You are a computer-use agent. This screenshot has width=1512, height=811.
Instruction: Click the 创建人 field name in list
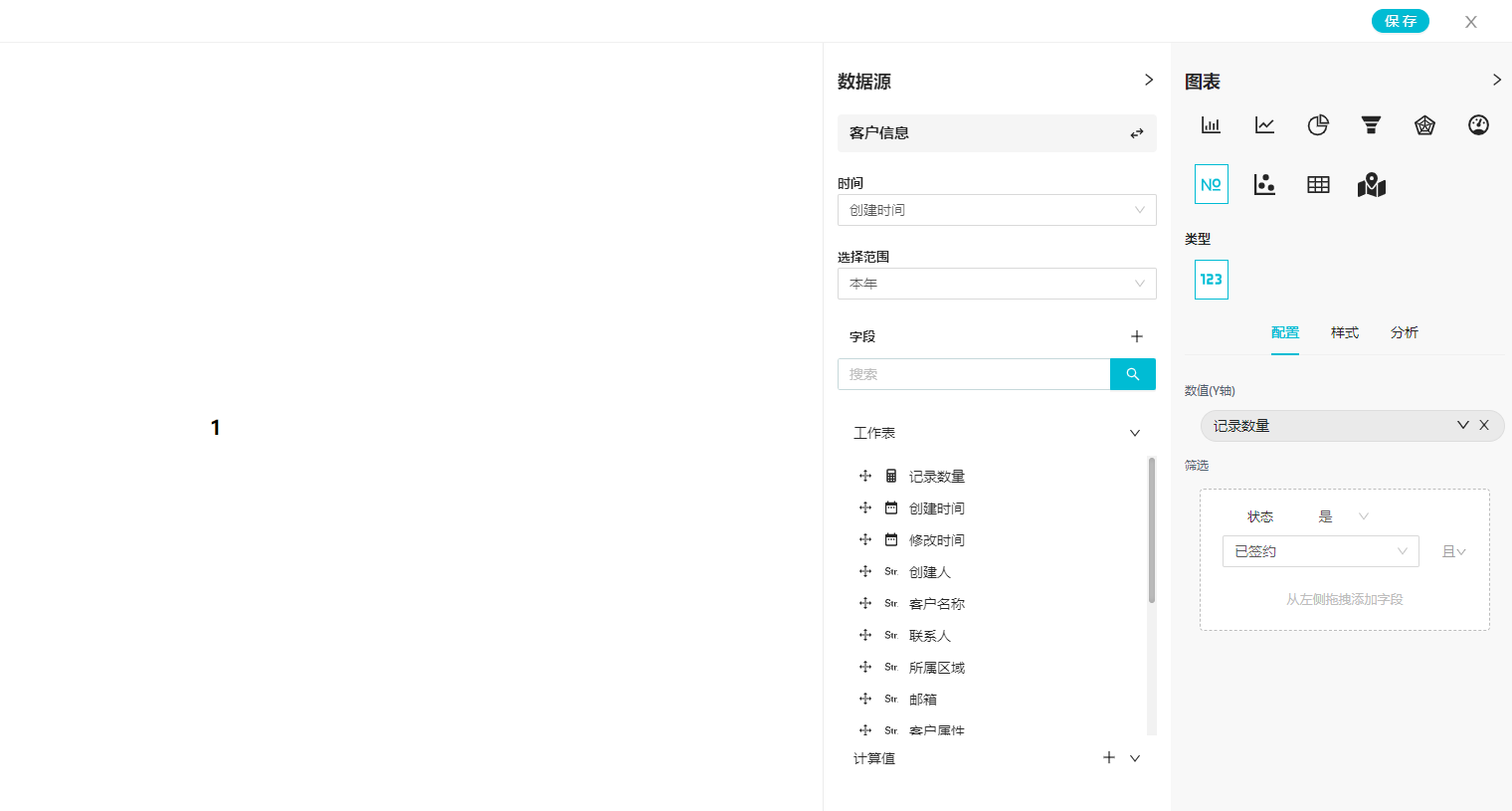point(930,572)
